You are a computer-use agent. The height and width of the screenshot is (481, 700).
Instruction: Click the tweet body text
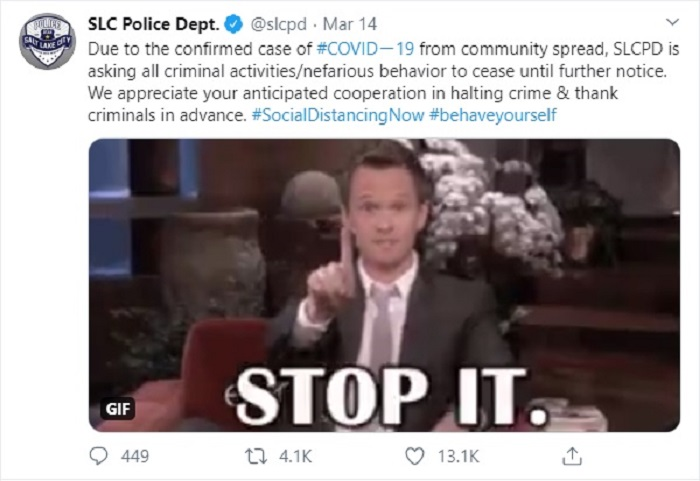pyautogui.click(x=383, y=82)
